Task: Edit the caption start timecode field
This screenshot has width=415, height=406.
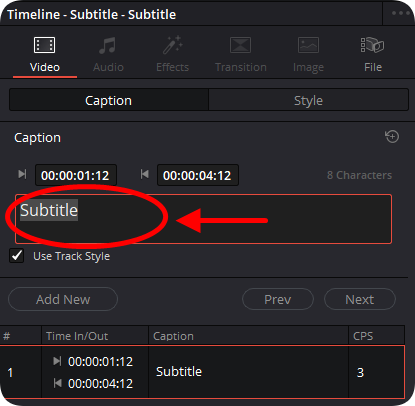Action: pos(76,175)
